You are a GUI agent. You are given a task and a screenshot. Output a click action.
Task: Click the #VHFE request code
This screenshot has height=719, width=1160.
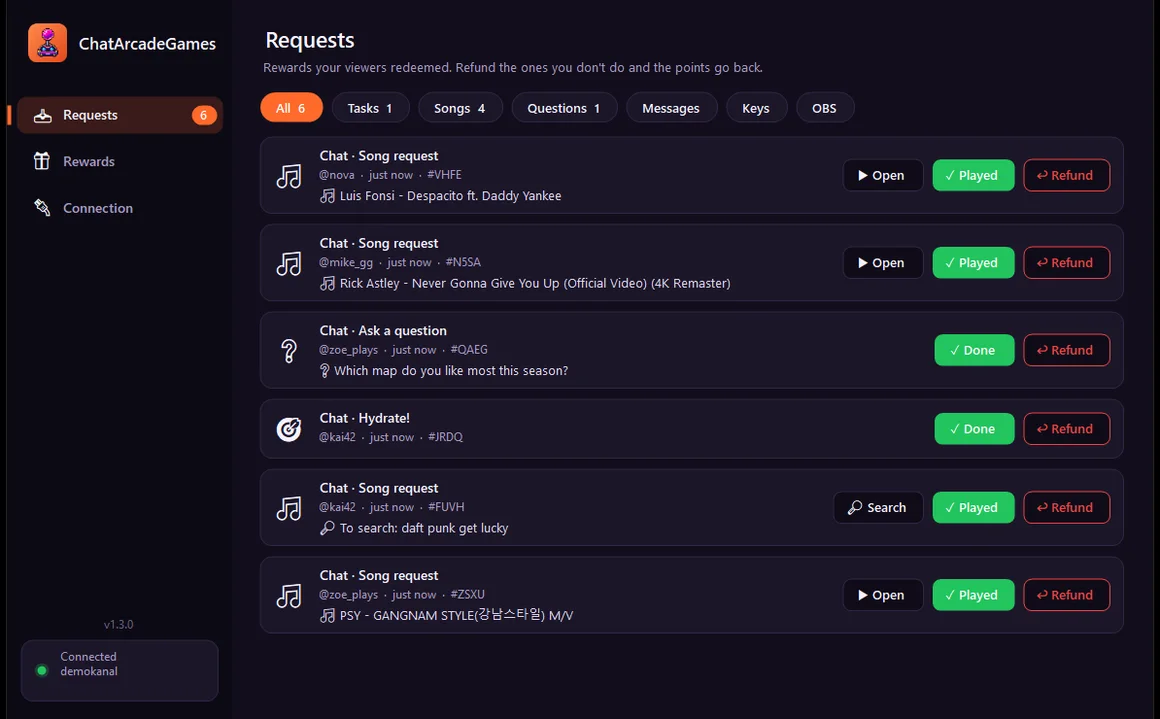(445, 175)
